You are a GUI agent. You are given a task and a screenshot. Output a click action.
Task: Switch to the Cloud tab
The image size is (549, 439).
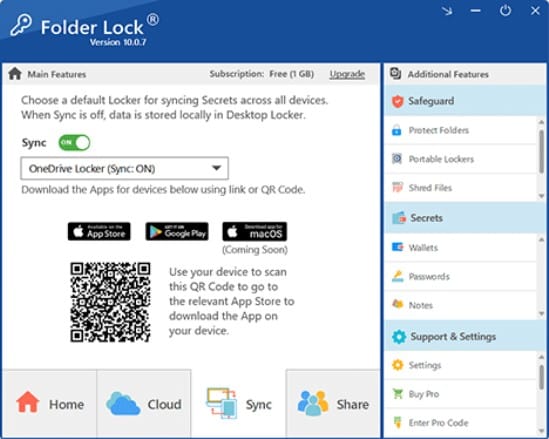144,404
